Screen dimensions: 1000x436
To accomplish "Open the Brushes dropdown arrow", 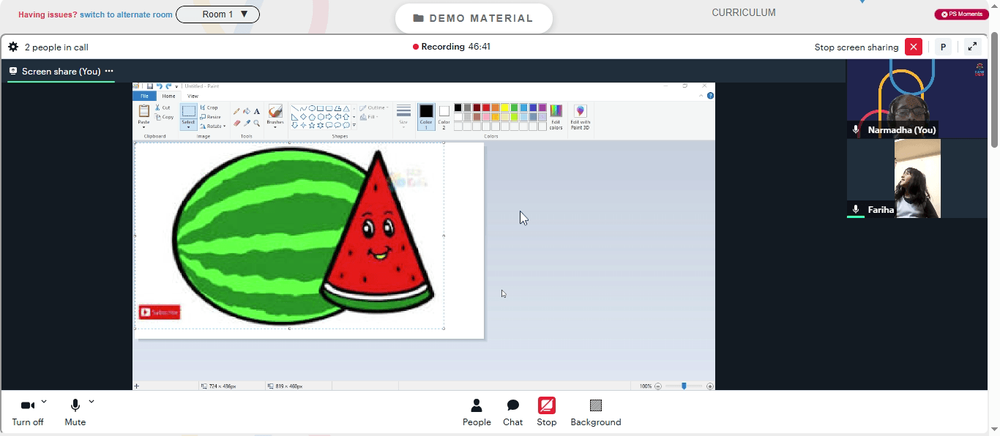I will click(275, 125).
